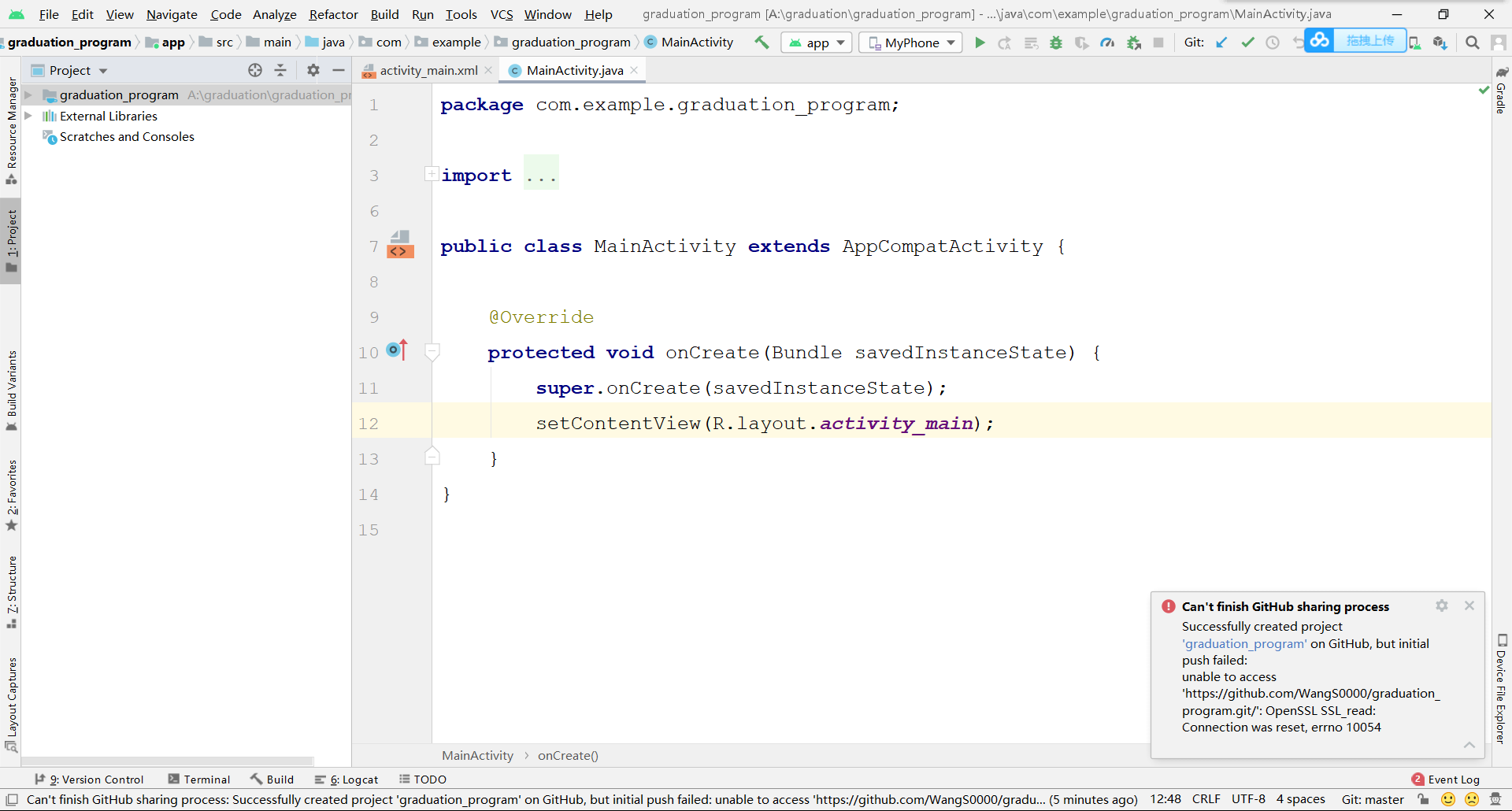Image resolution: width=1512 pixels, height=811 pixels.
Task: Click the UTF-8 encoding indicator
Action: (1248, 799)
